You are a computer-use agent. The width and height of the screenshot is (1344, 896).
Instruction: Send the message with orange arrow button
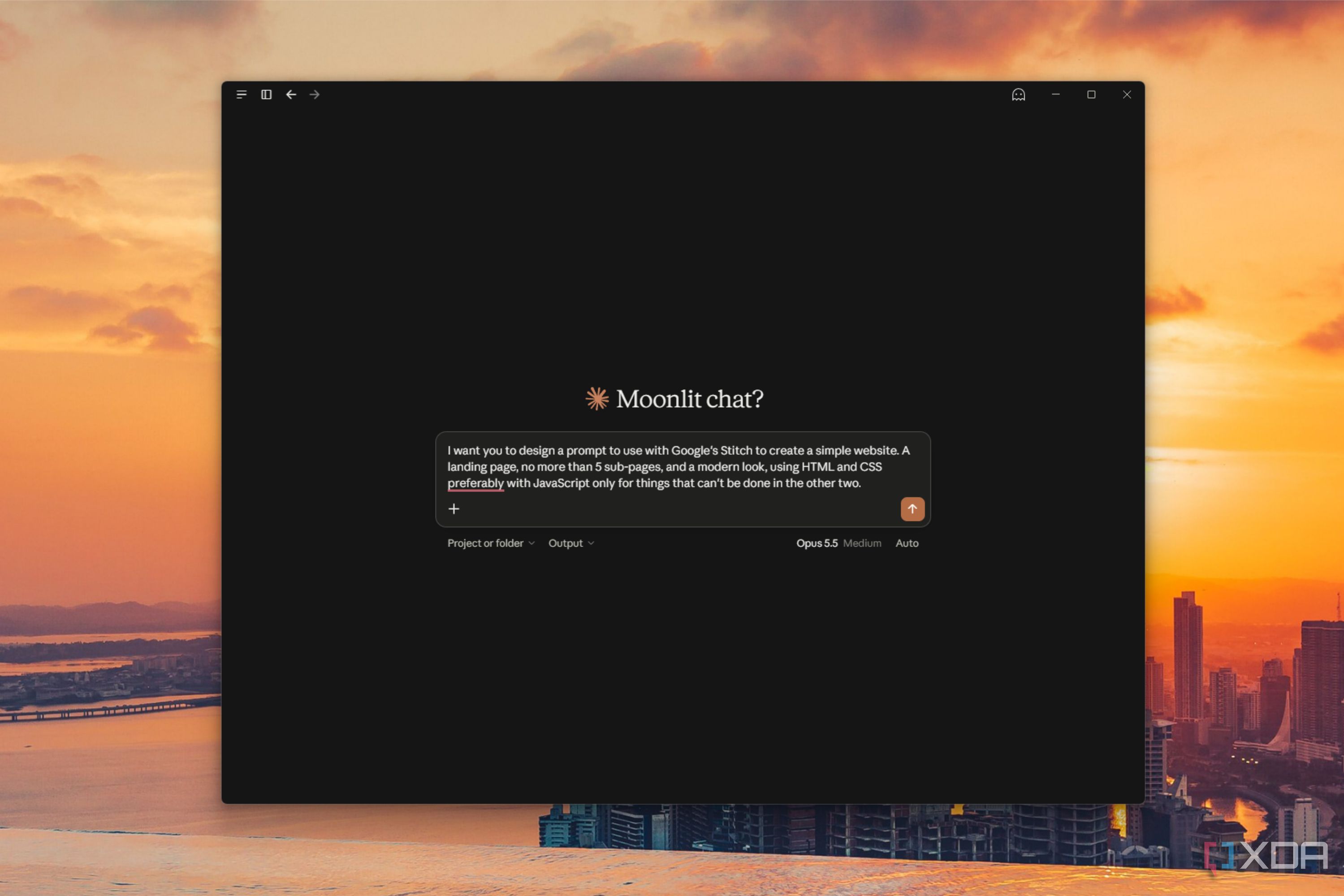tap(912, 508)
